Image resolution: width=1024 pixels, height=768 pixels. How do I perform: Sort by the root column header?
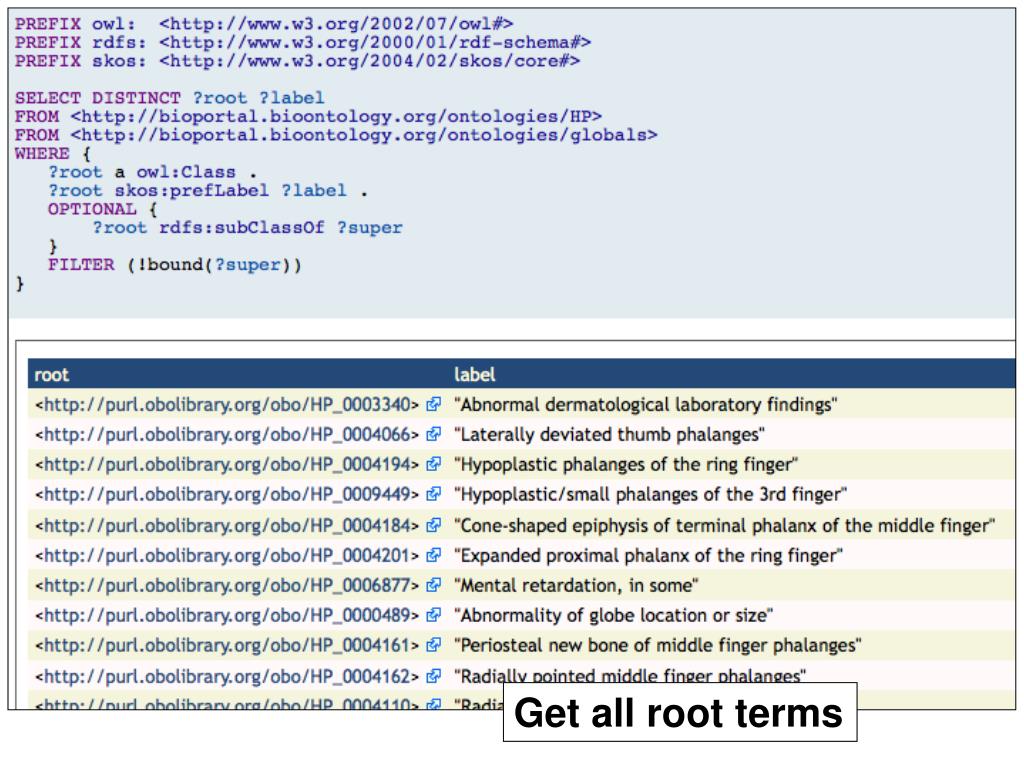tap(51, 375)
